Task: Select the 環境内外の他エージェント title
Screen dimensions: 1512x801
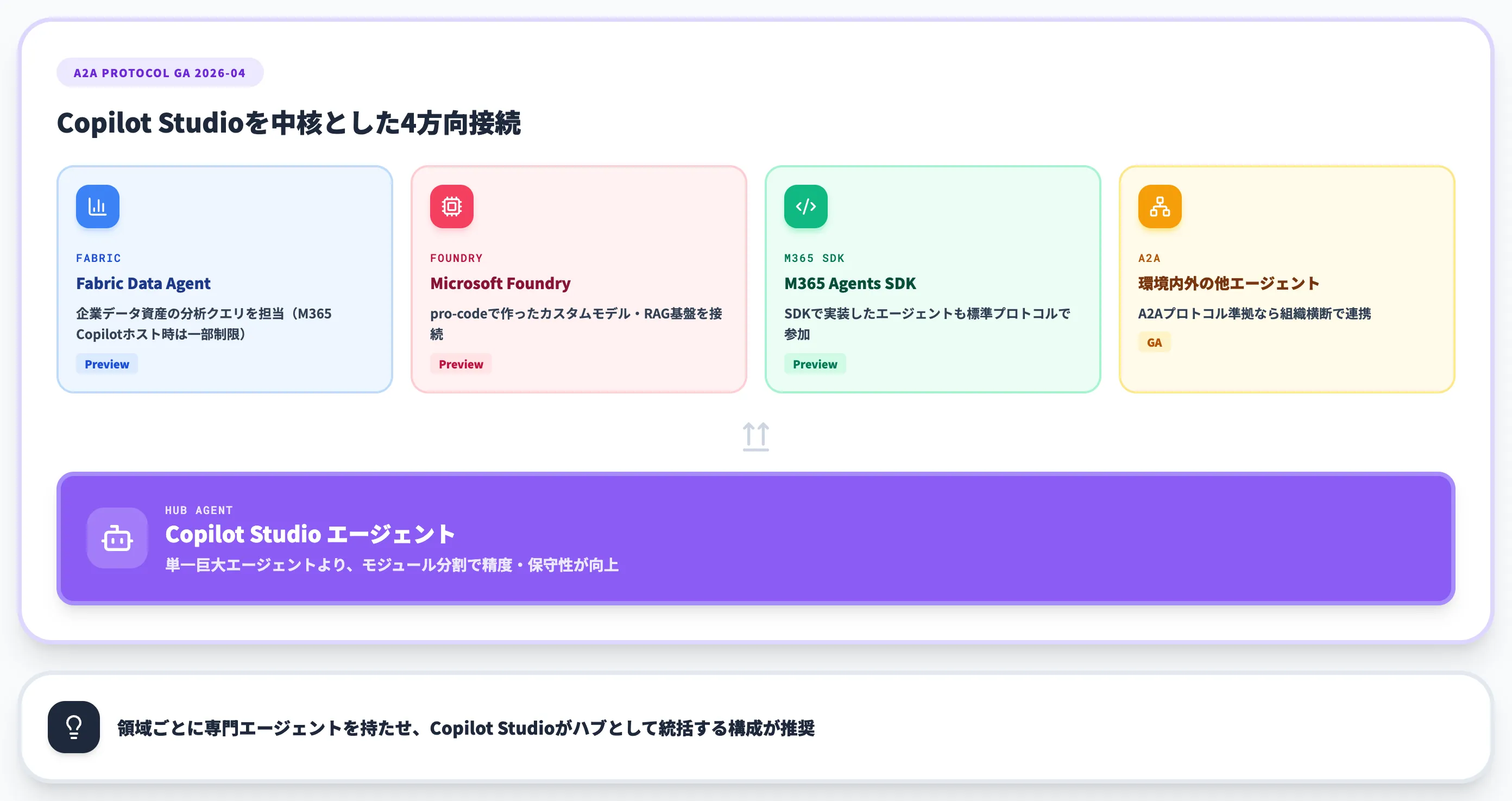Action: point(1228,283)
